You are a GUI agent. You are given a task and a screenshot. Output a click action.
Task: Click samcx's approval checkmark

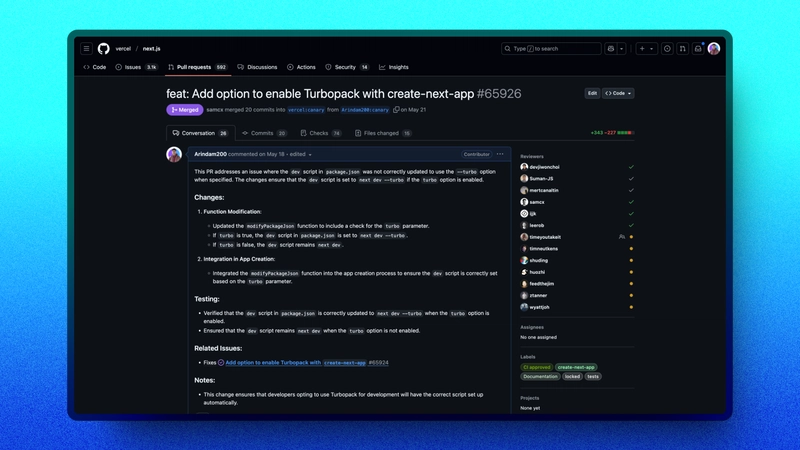pos(631,202)
